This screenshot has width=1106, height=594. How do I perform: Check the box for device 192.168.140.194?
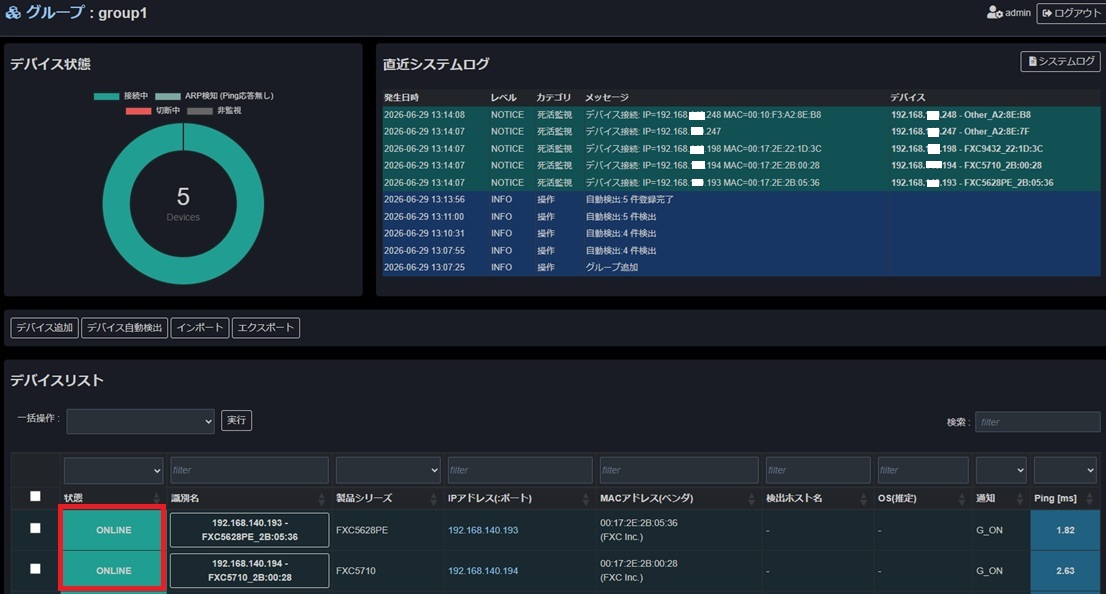35,569
